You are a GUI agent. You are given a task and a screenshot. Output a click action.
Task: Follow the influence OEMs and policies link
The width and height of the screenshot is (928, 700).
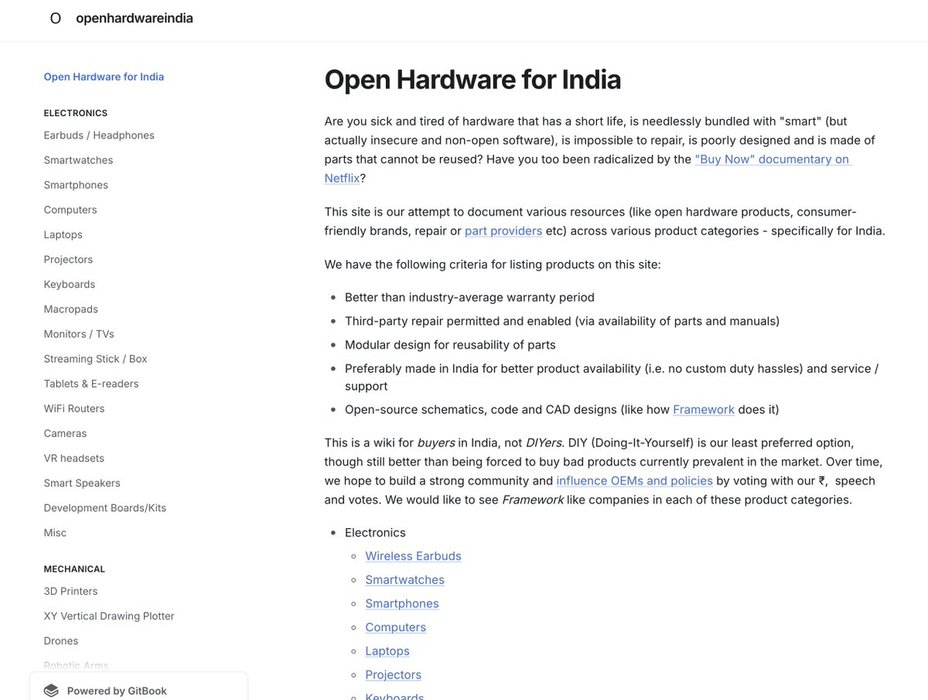[x=634, y=481]
